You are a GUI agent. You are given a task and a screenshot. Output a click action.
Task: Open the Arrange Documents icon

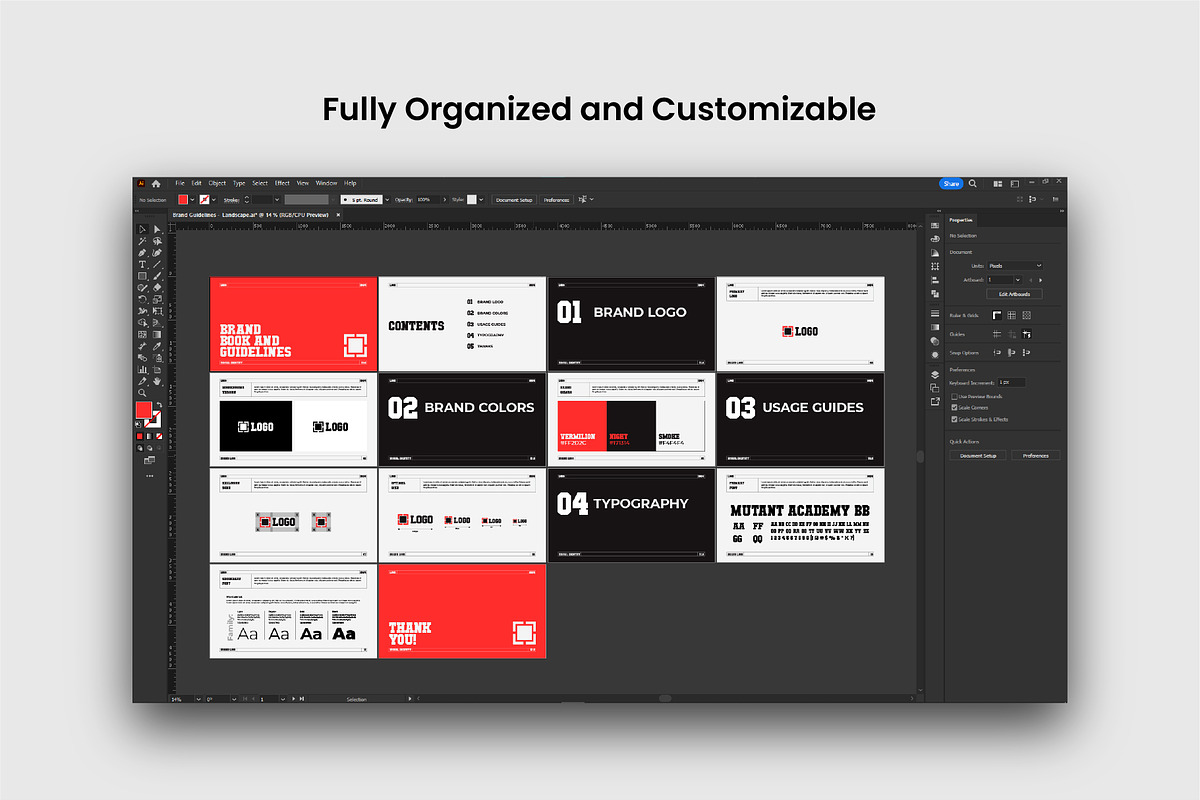(x=998, y=183)
